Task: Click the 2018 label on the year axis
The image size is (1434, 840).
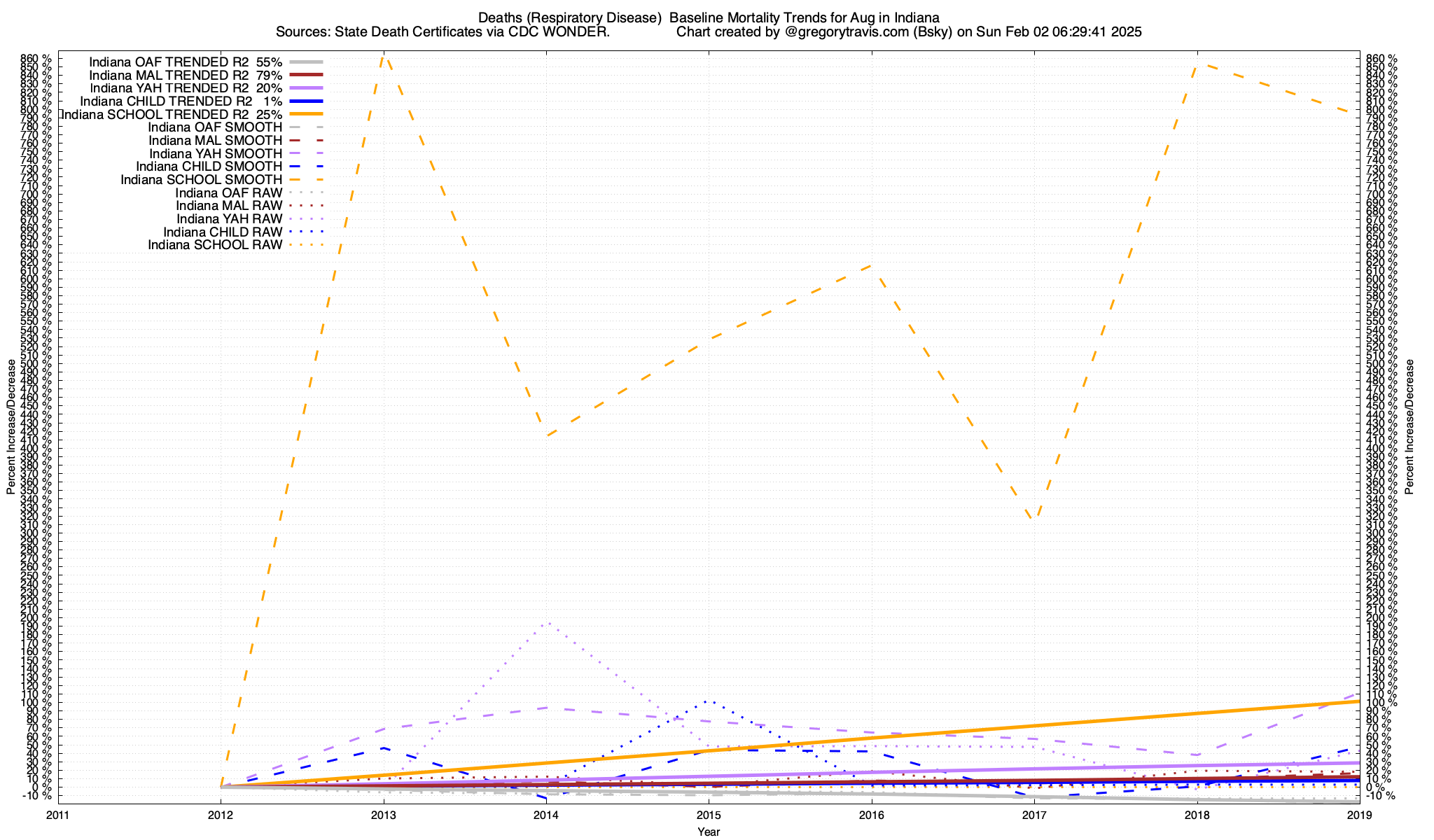Action: click(1197, 815)
